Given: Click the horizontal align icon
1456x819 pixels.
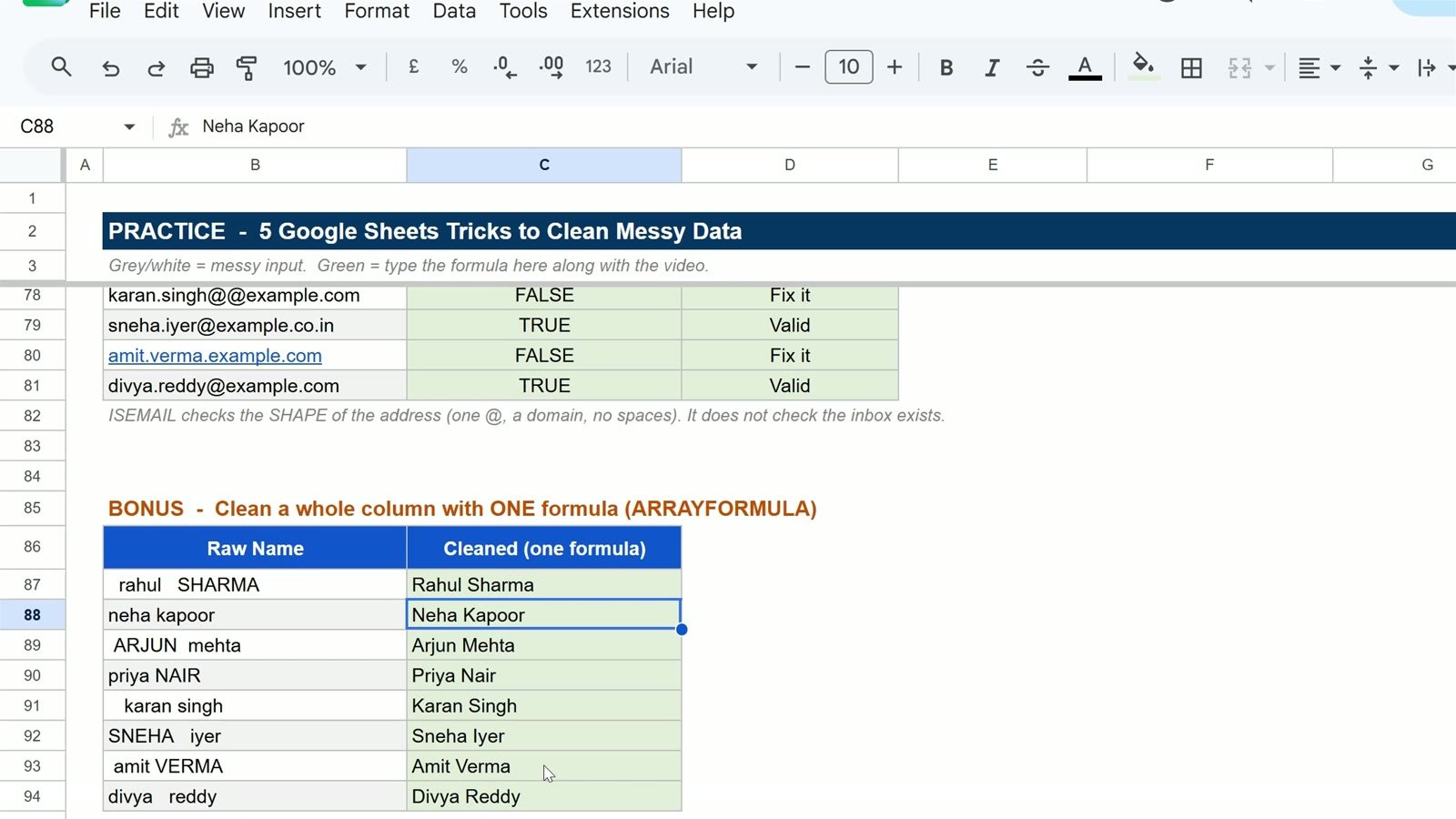Looking at the screenshot, I should pyautogui.click(x=1309, y=67).
